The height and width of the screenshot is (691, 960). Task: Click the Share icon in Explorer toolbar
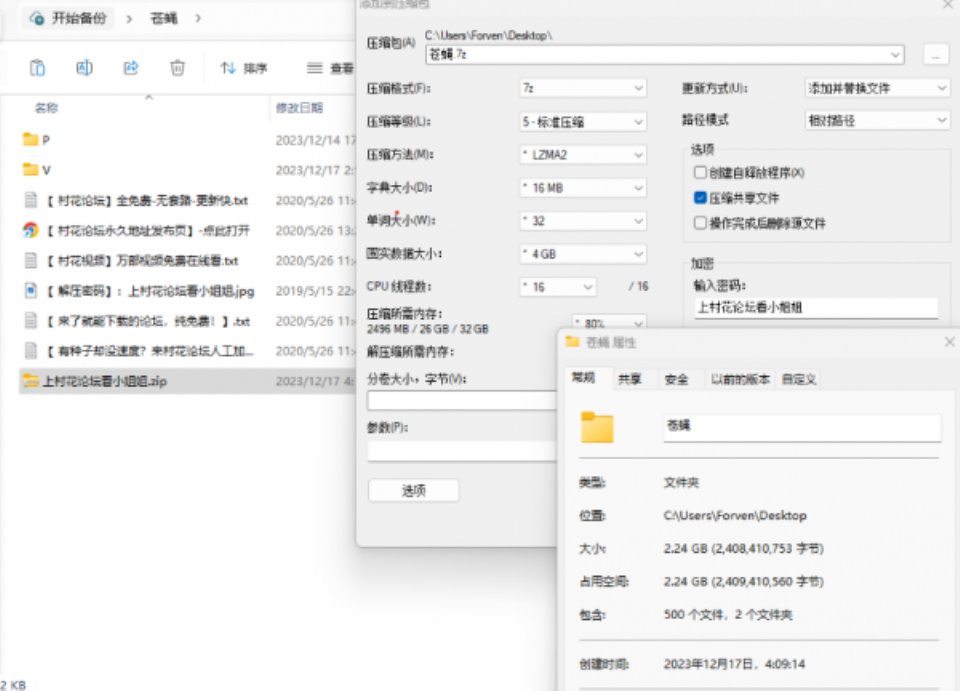[x=129, y=68]
